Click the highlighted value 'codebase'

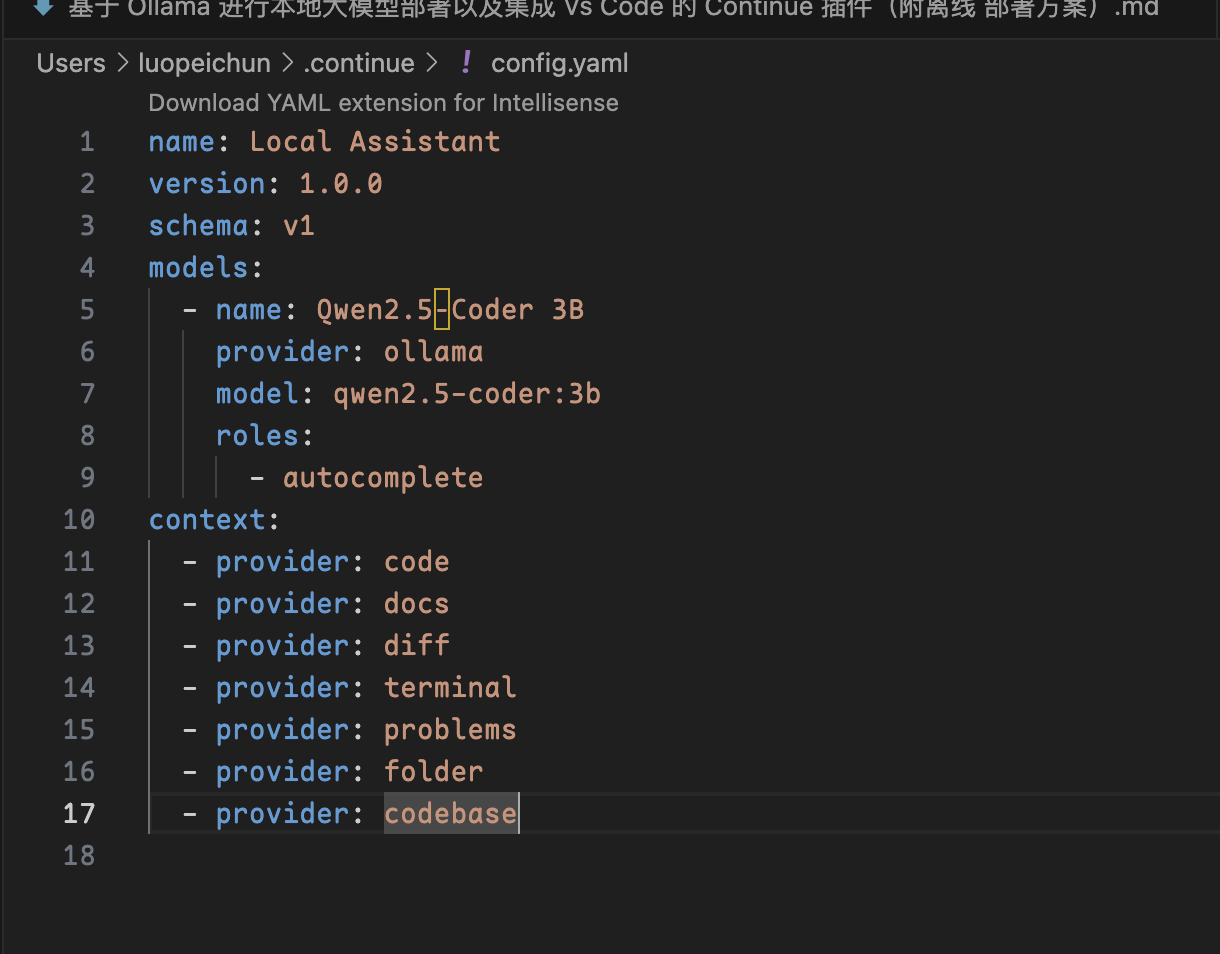[450, 814]
